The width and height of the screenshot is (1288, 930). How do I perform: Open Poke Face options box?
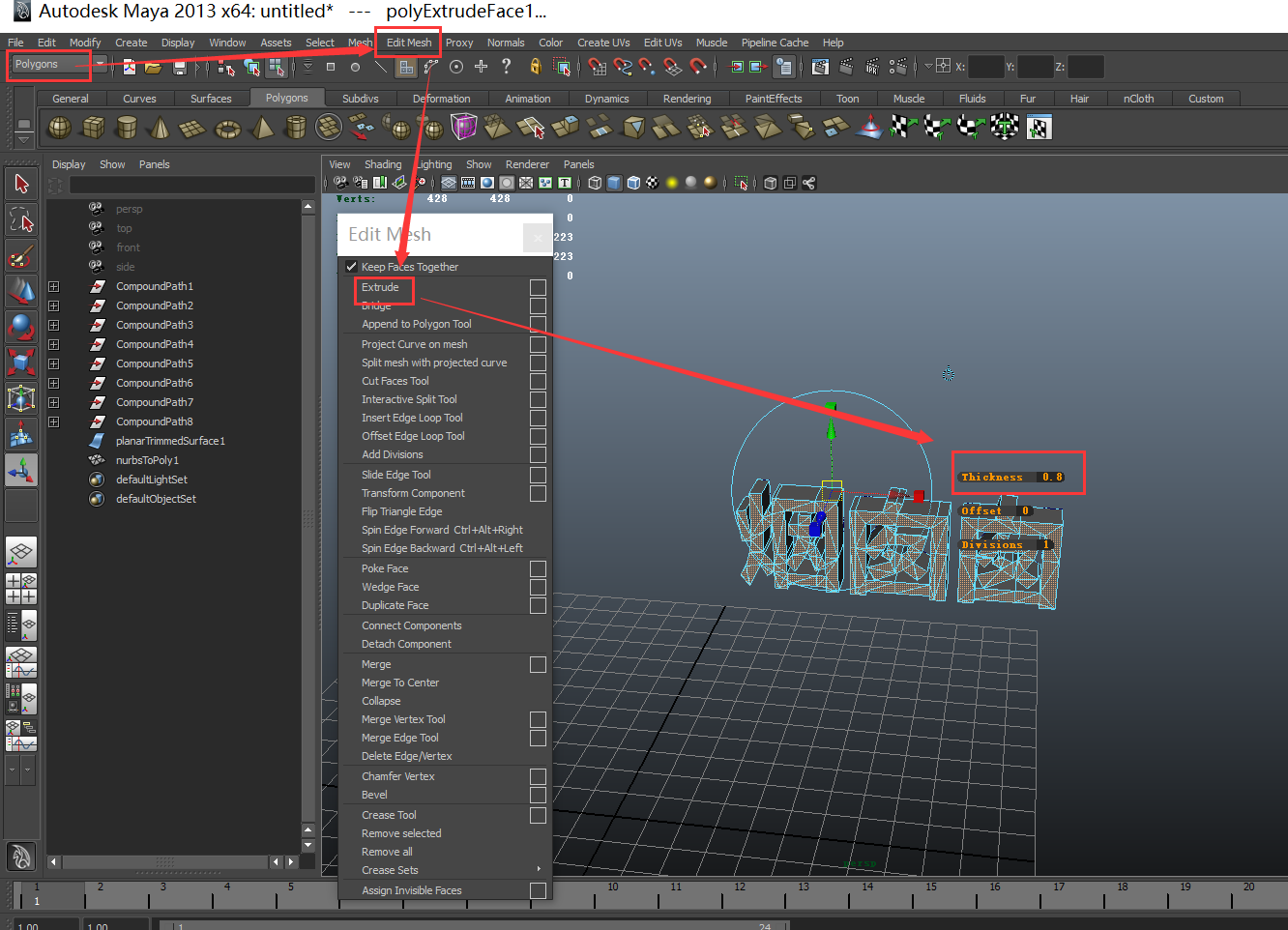coord(538,568)
